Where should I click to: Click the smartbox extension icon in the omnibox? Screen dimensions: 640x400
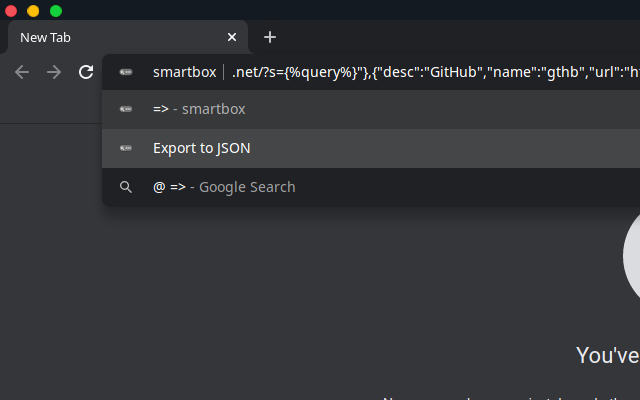pos(126,72)
